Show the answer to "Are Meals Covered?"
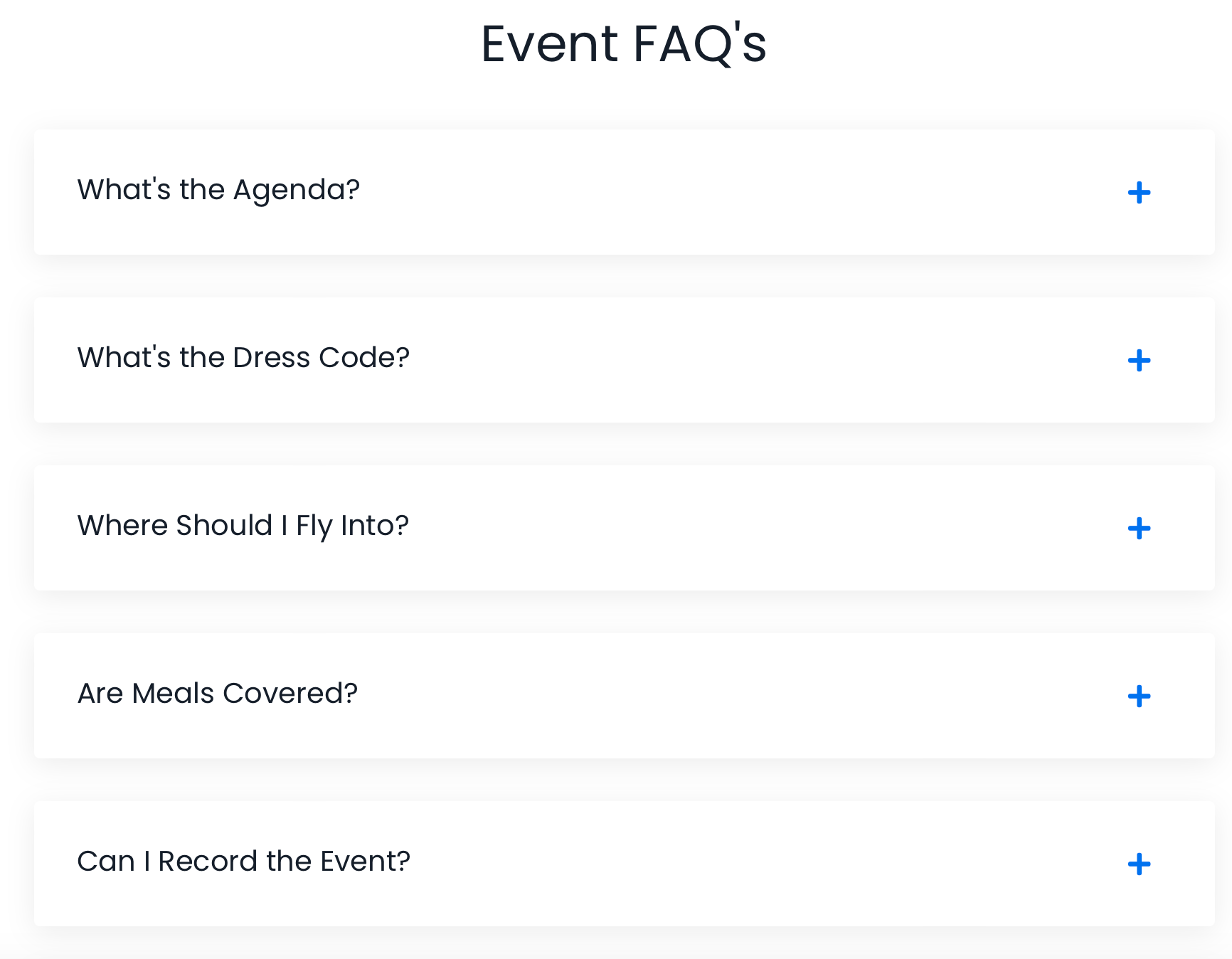The image size is (1232, 959). pyautogui.click(x=217, y=694)
